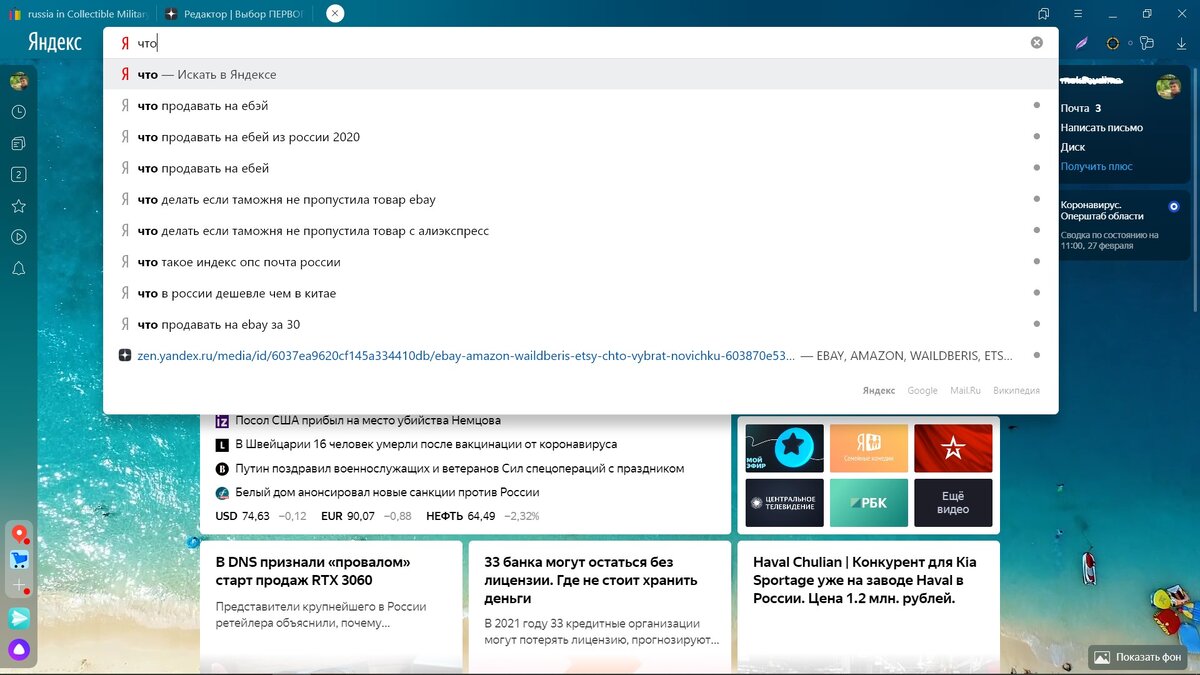
Task: Open news about vaccination deaths in Швейцарии
Action: (x=425, y=444)
